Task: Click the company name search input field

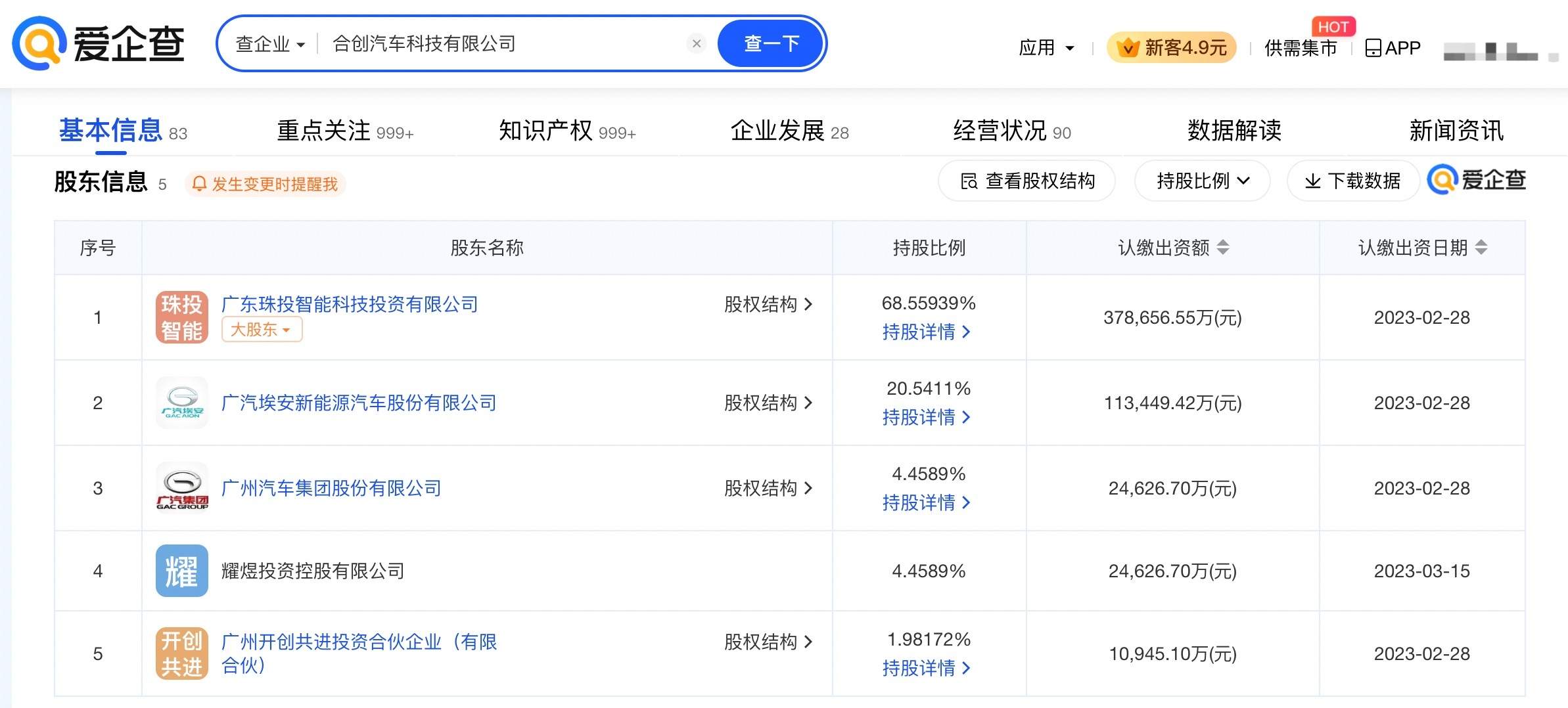Action: coord(499,44)
